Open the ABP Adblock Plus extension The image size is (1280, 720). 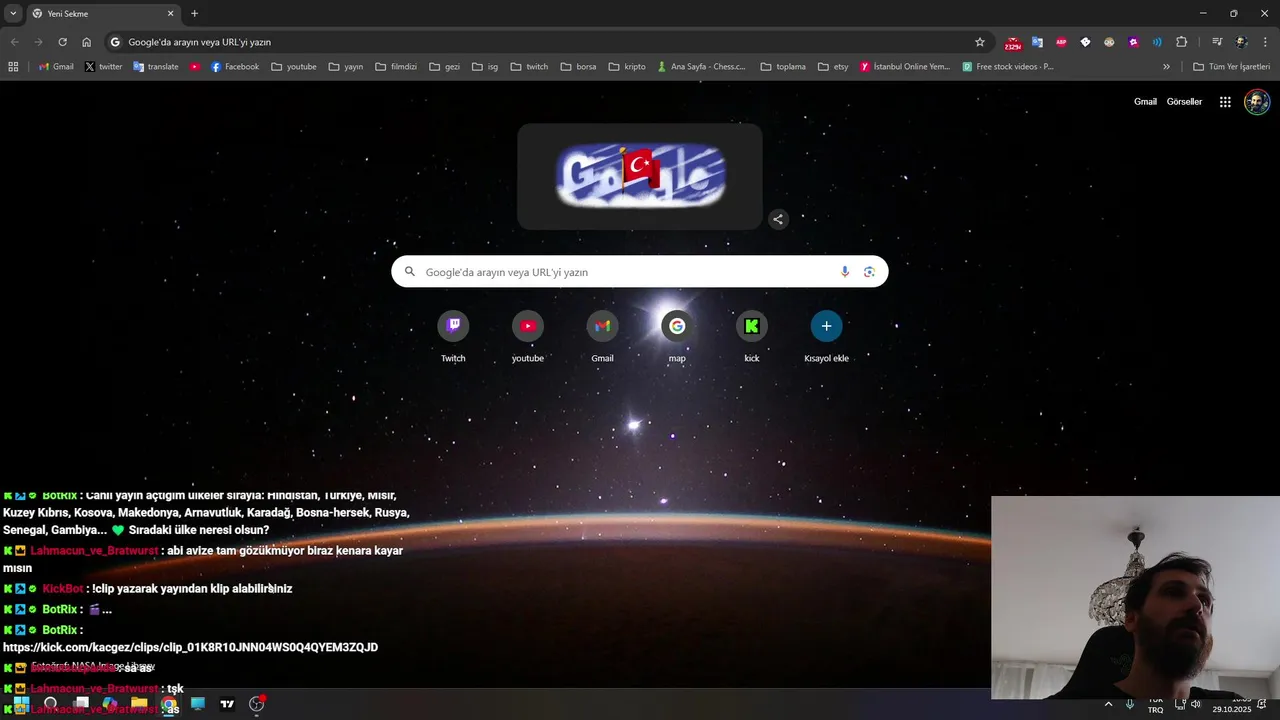(x=1061, y=42)
